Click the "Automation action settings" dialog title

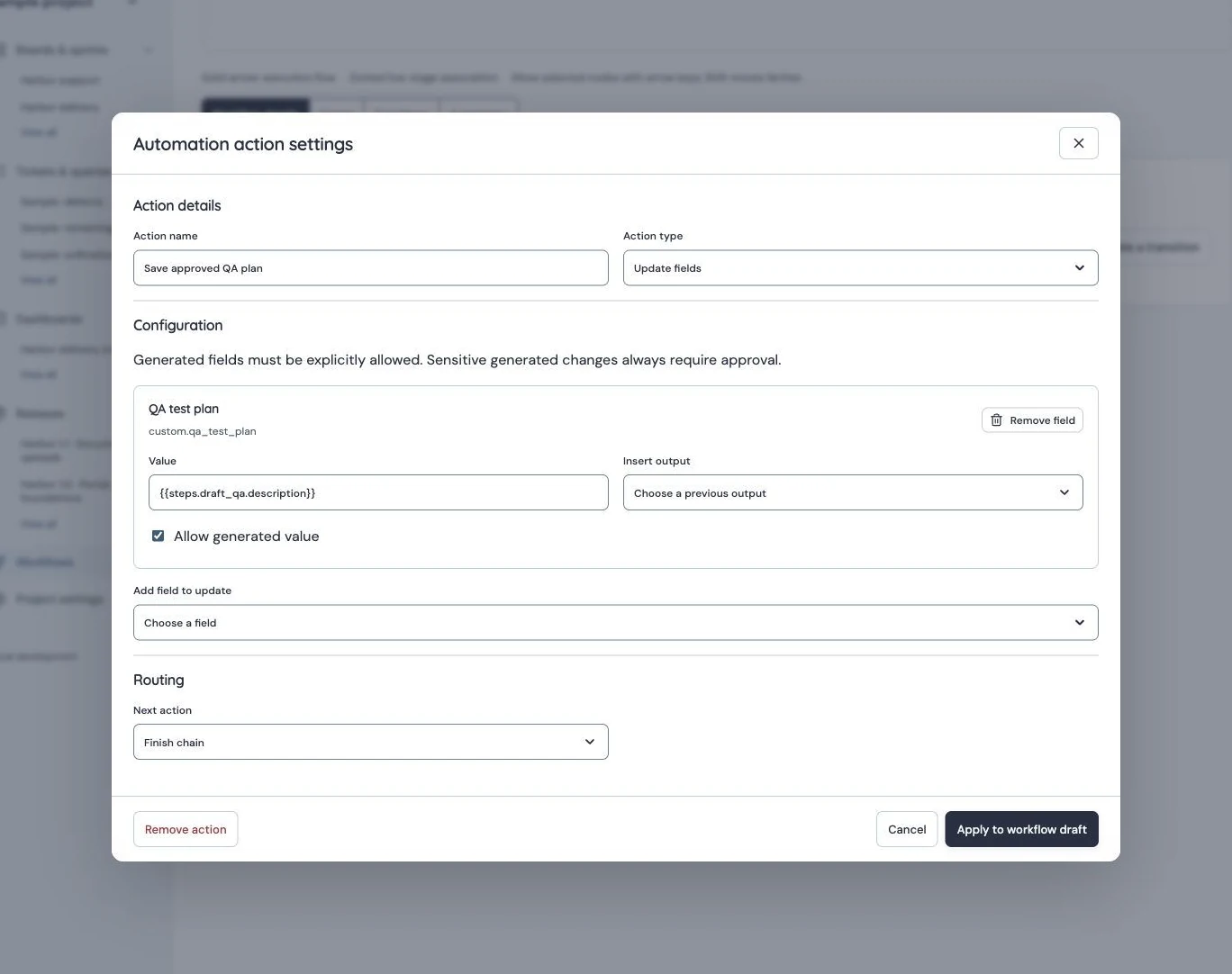[x=243, y=144]
